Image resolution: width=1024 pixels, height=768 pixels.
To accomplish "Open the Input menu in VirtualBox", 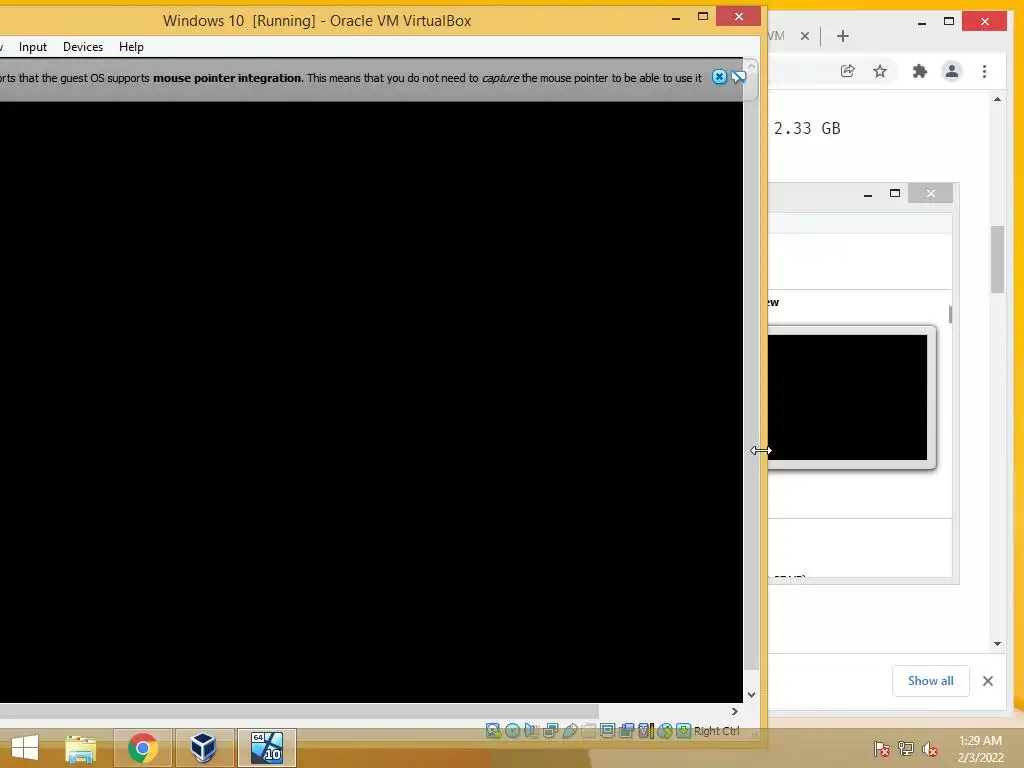I will pyautogui.click(x=33, y=47).
